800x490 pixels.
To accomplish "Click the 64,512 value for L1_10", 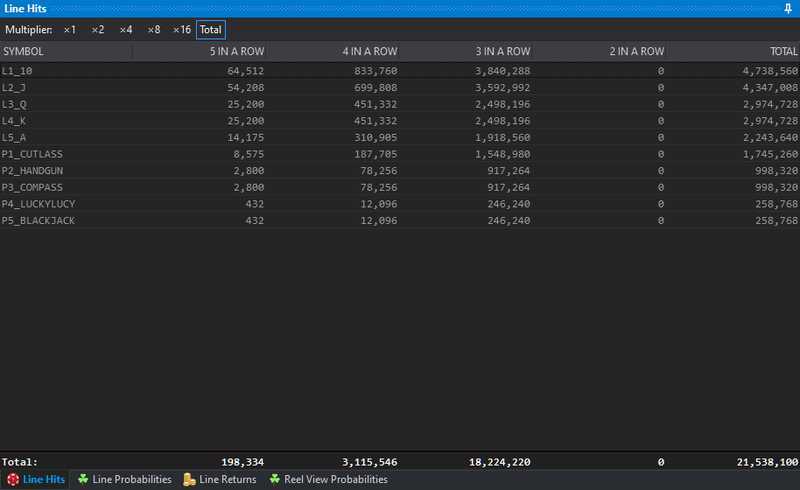I will tap(245, 71).
